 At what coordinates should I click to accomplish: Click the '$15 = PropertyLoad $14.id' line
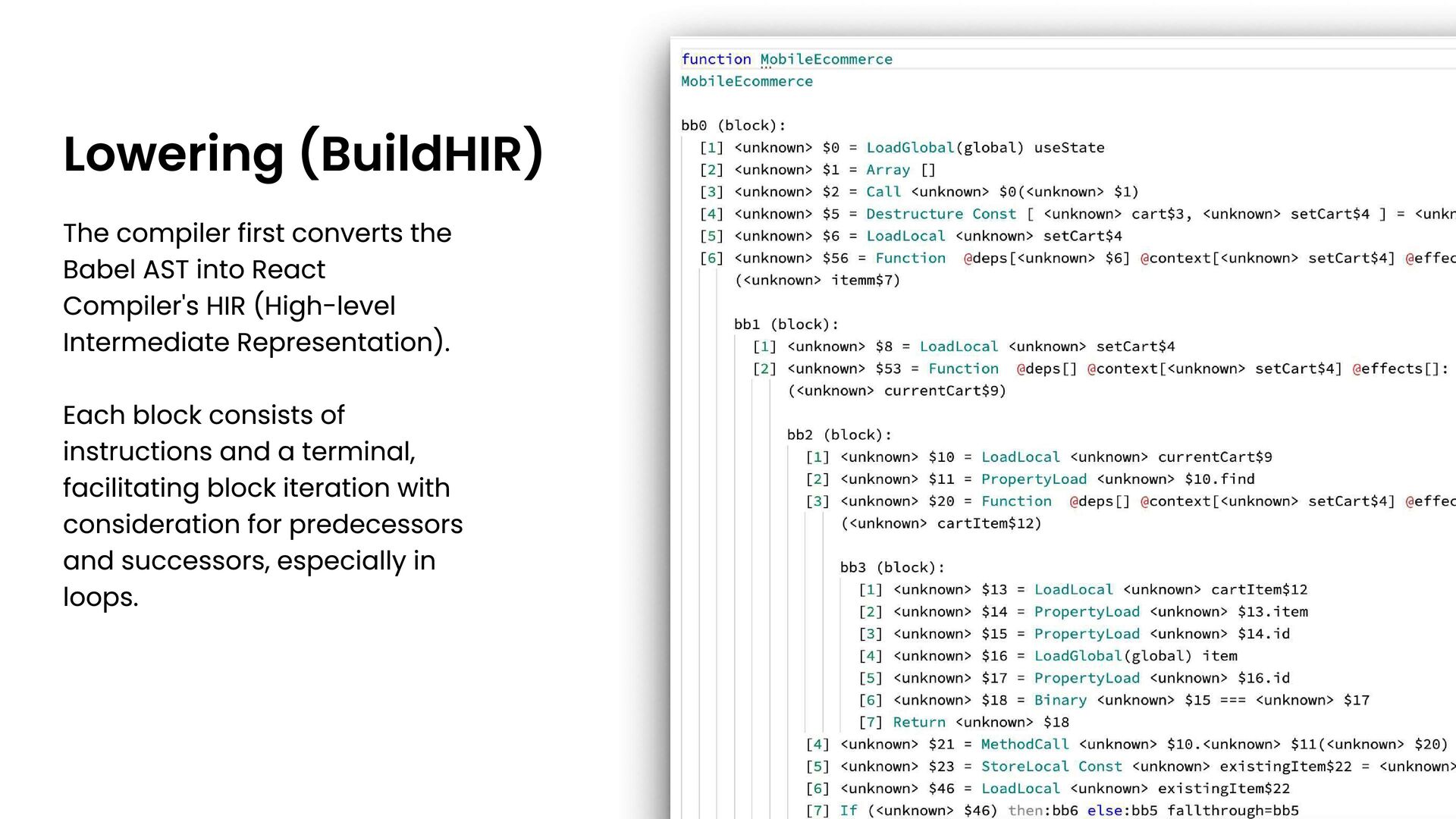coord(1075,634)
